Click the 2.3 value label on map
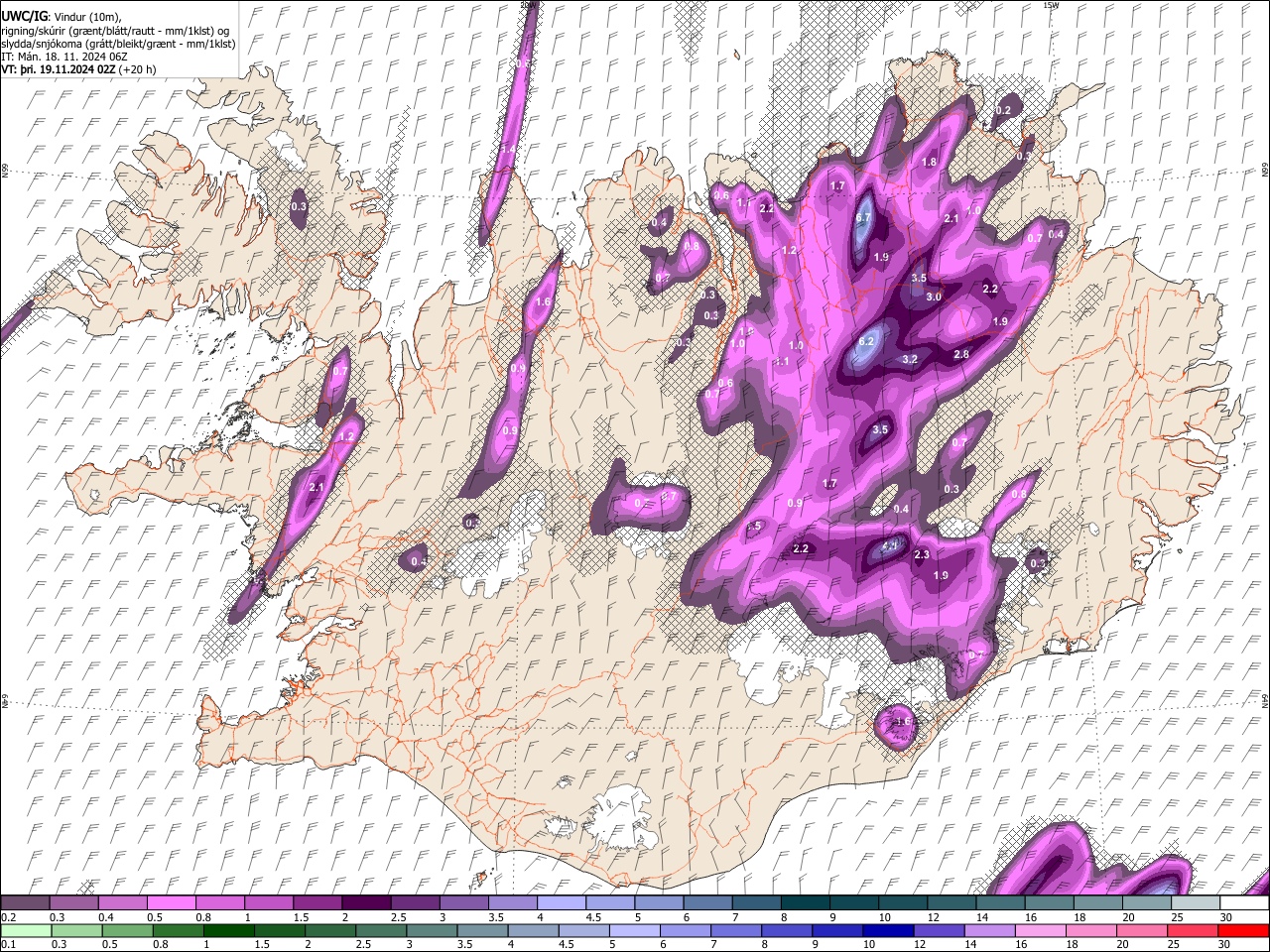This screenshot has width=1270, height=952. (x=922, y=554)
